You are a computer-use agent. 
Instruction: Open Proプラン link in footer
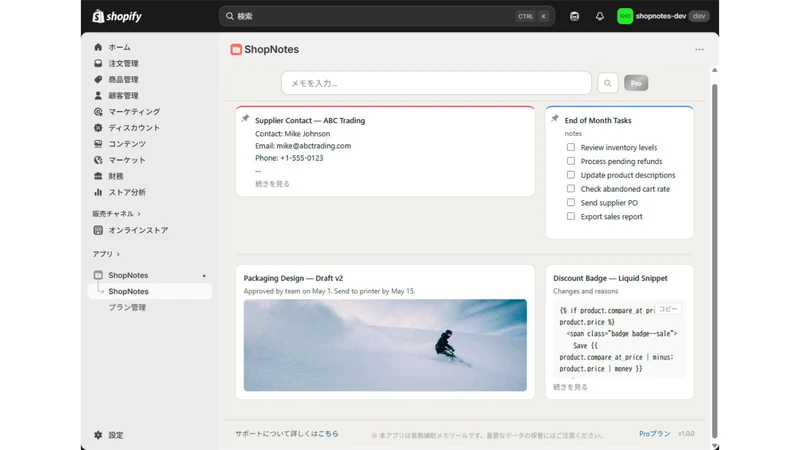point(655,434)
